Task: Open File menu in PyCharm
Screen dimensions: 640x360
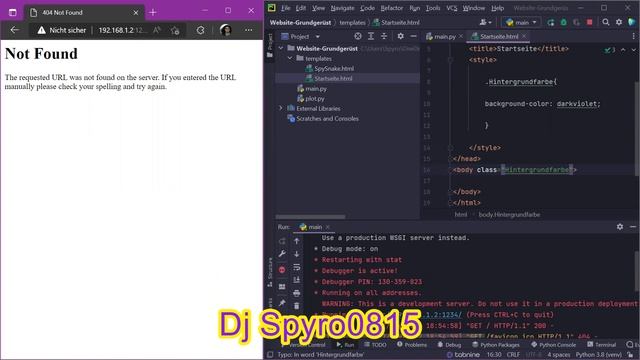Action: point(285,8)
